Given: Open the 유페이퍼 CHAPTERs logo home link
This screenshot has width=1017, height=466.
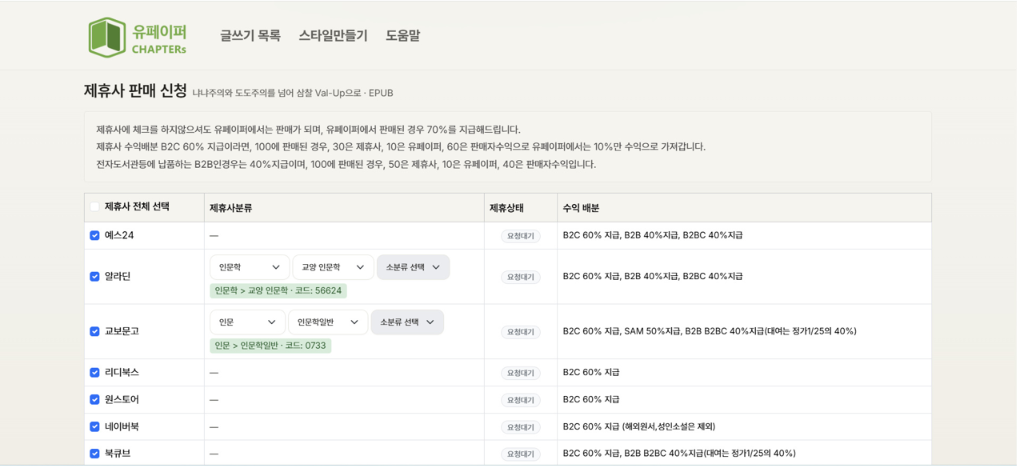Looking at the screenshot, I should 137,36.
